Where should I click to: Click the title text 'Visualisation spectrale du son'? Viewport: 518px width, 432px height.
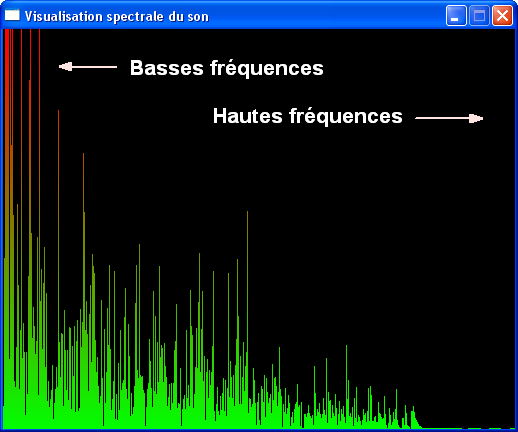[x=117, y=17]
